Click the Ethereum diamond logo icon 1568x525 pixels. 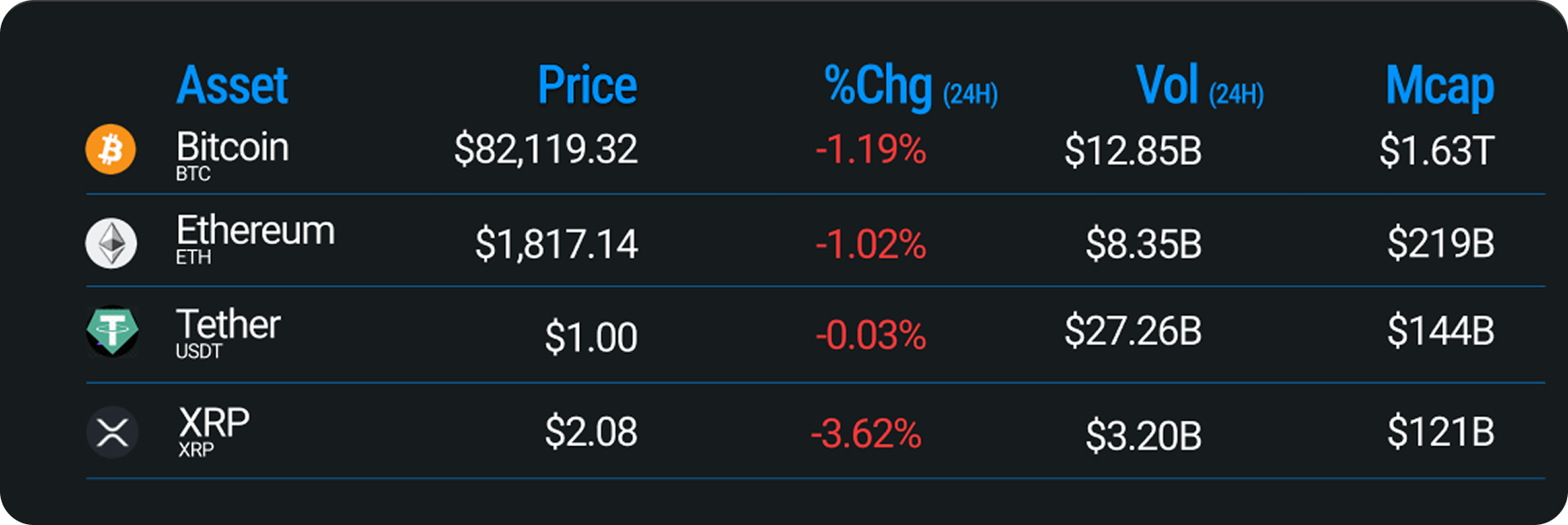pyautogui.click(x=111, y=244)
